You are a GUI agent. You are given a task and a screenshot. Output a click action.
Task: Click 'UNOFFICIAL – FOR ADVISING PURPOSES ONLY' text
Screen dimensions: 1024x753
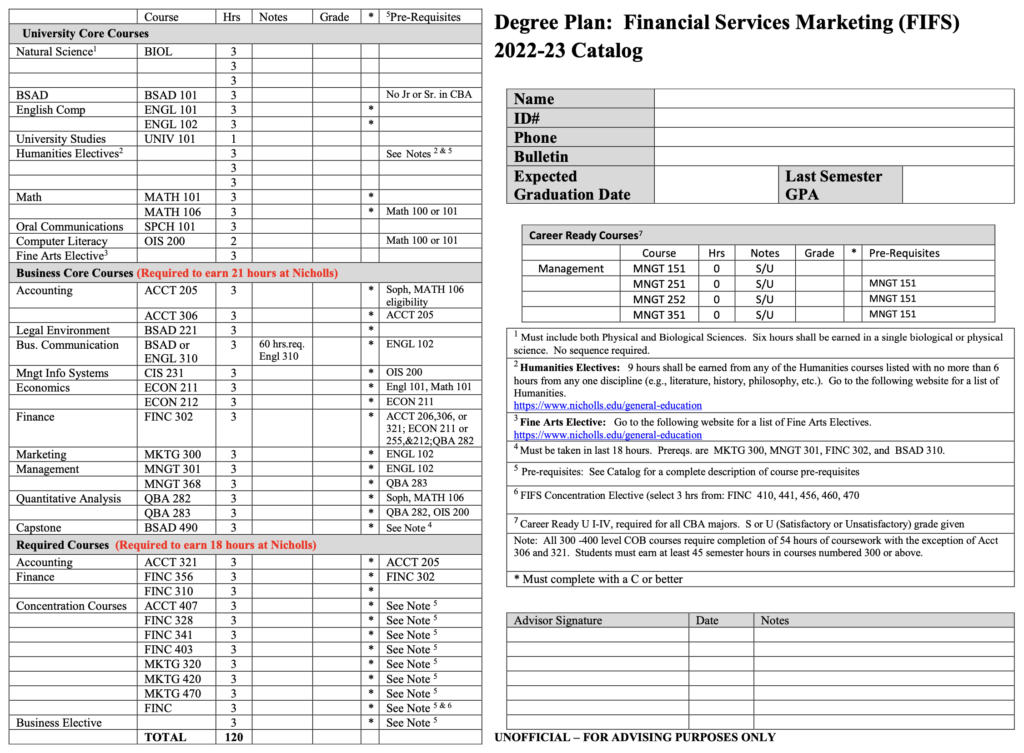[x=635, y=737]
